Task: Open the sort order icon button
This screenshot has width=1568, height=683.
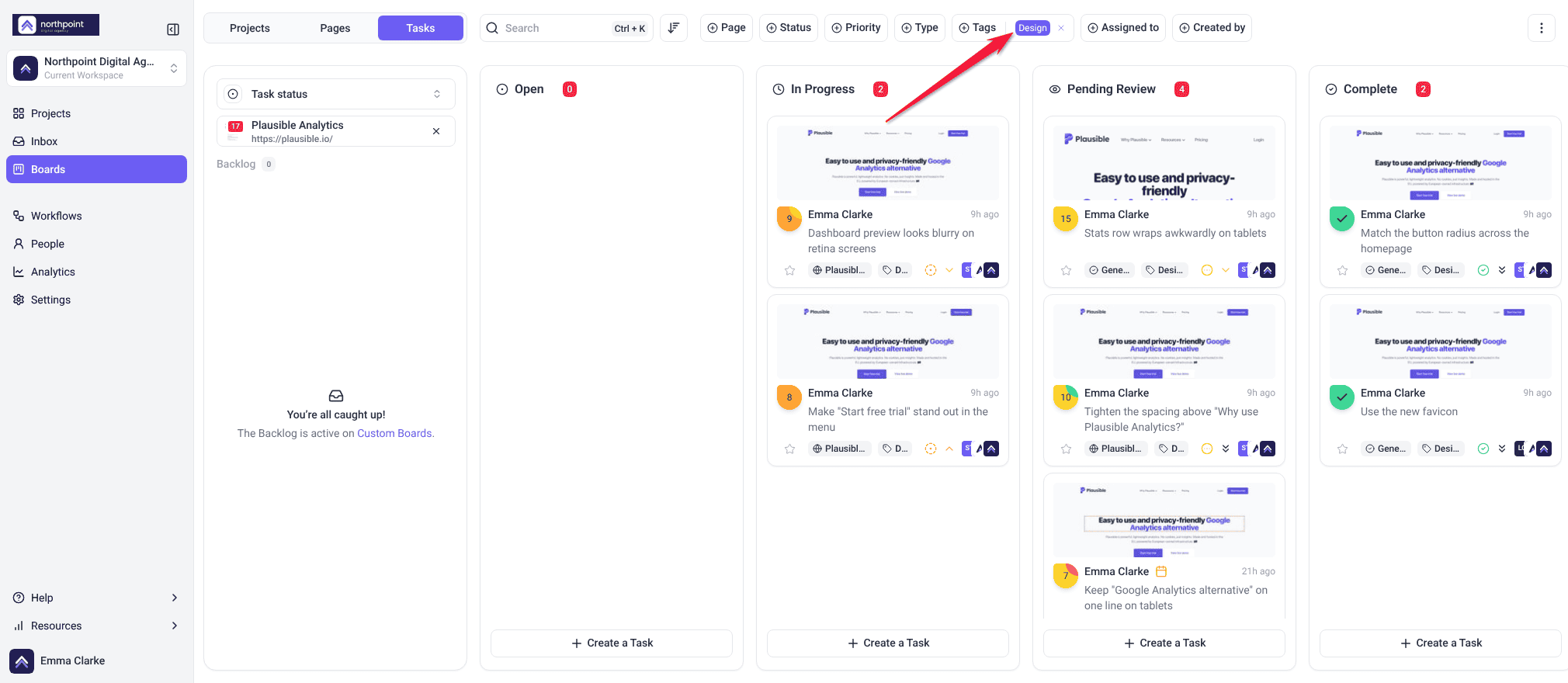Action: [673, 28]
